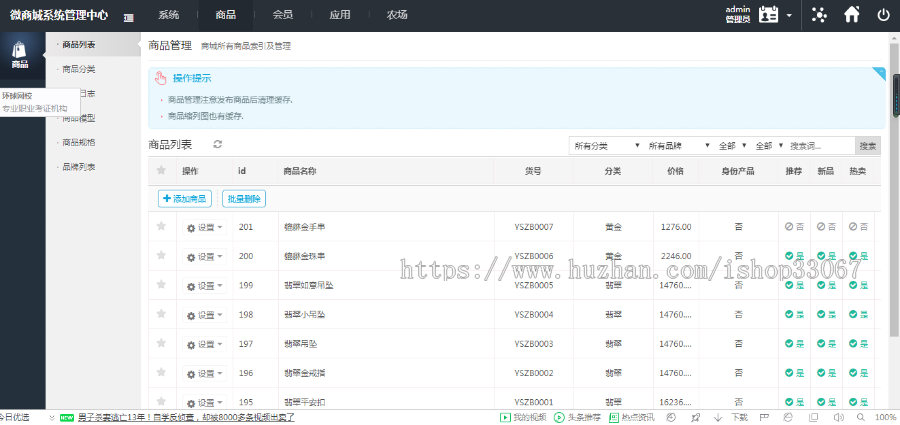Toggle 热卖 status for product 200
Screen dimensions: 900x425
(859, 256)
